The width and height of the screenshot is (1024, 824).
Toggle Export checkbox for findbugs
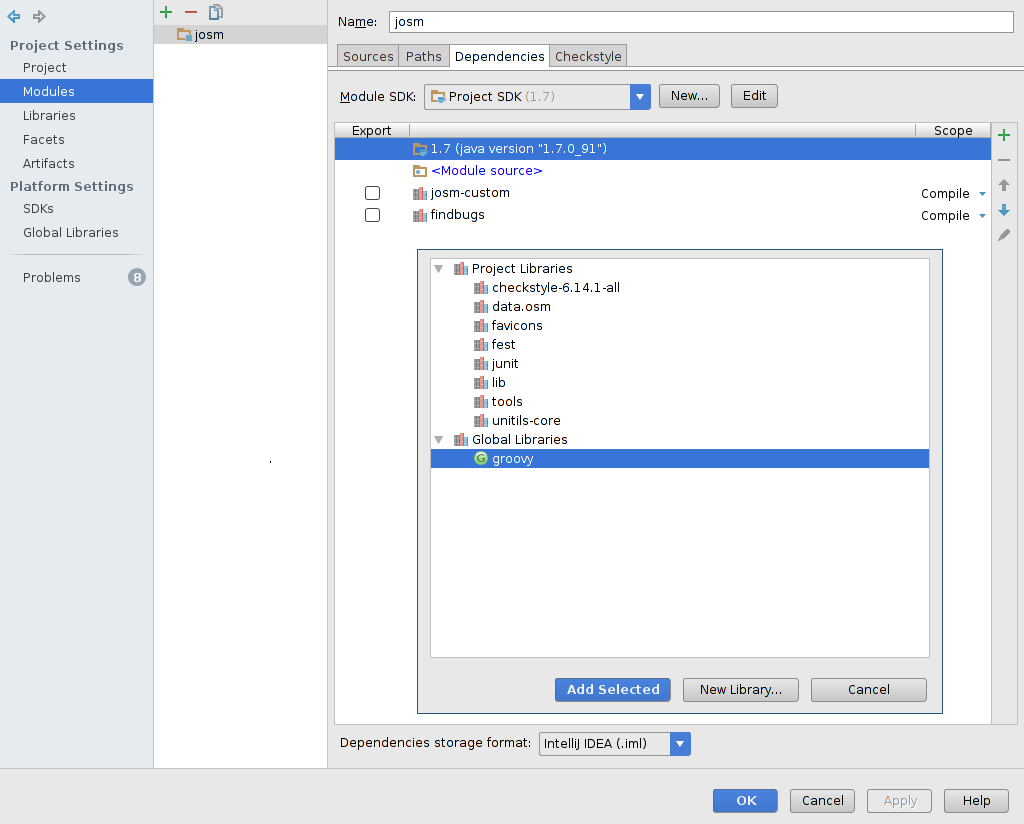(x=372, y=215)
